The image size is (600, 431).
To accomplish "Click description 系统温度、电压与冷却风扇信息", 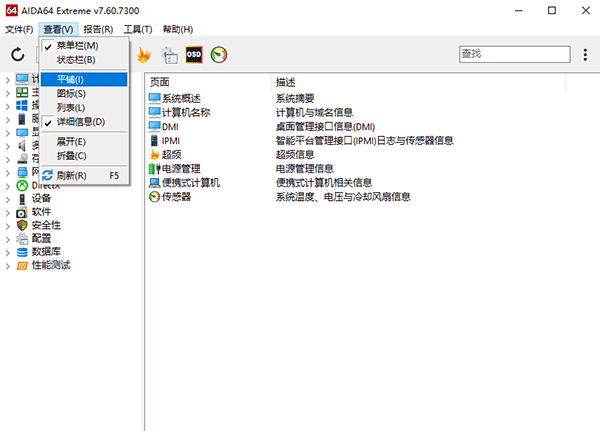I will (x=343, y=197).
